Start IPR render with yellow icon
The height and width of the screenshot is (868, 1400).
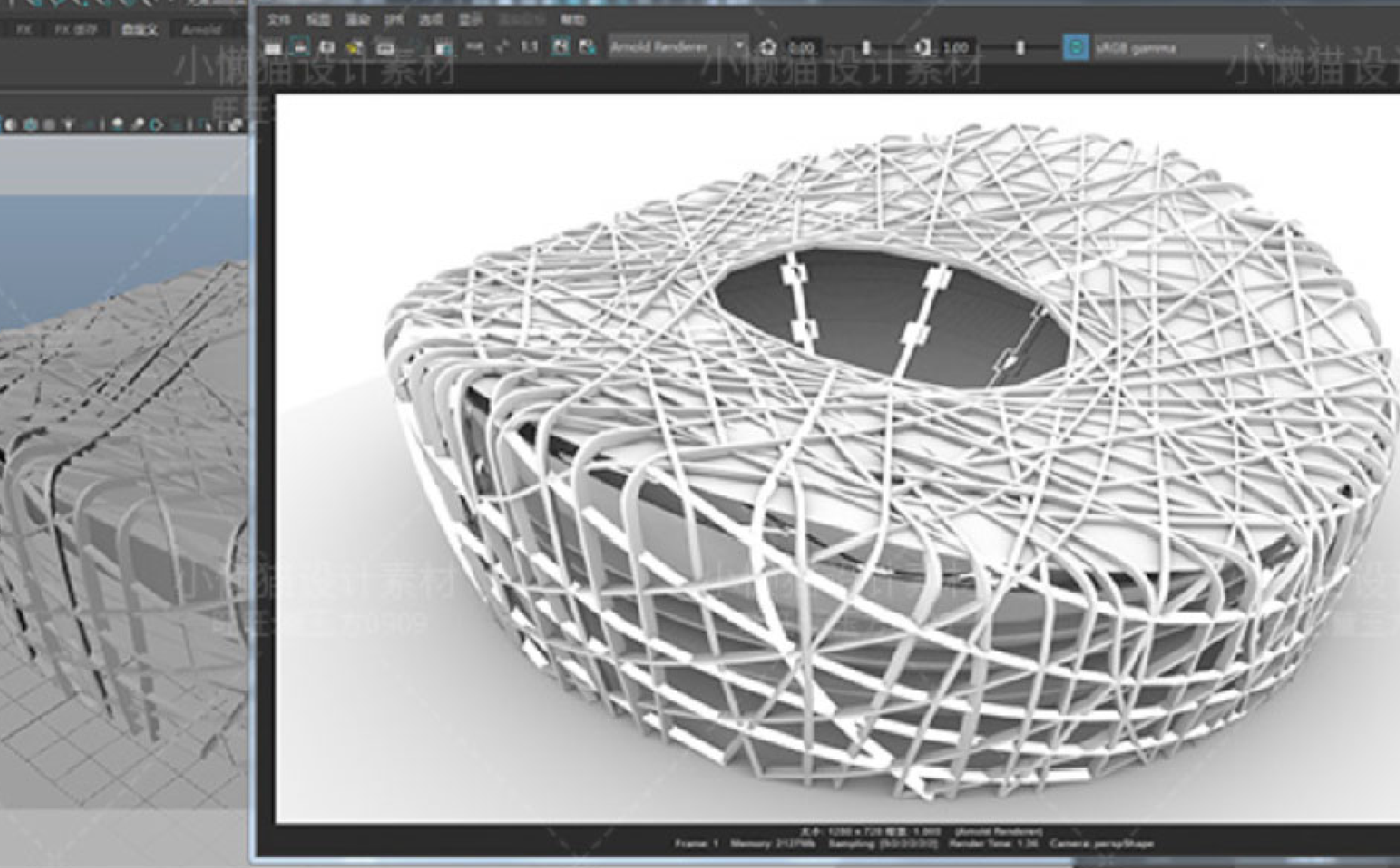pos(354,48)
